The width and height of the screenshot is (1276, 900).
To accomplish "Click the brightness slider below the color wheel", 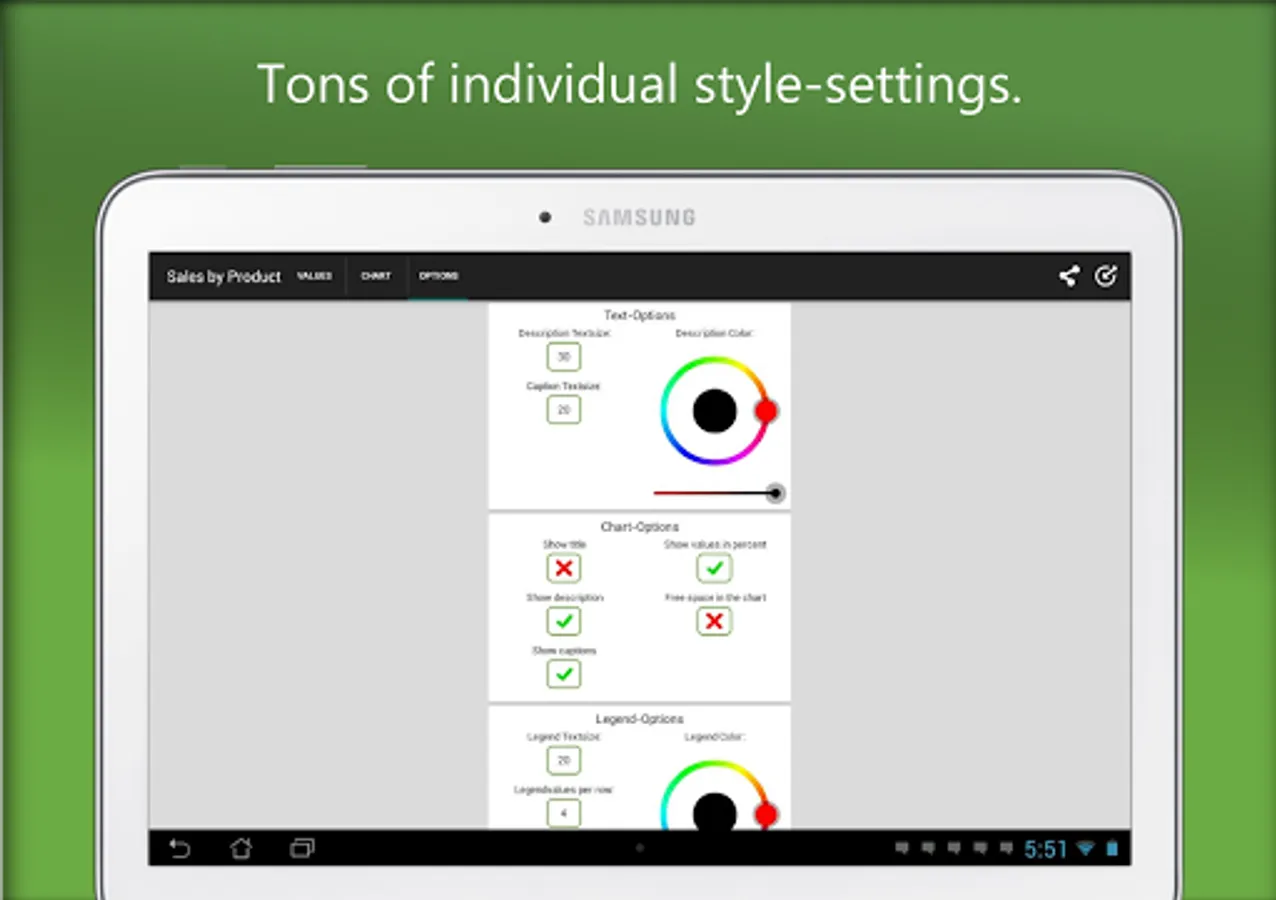I will point(714,493).
